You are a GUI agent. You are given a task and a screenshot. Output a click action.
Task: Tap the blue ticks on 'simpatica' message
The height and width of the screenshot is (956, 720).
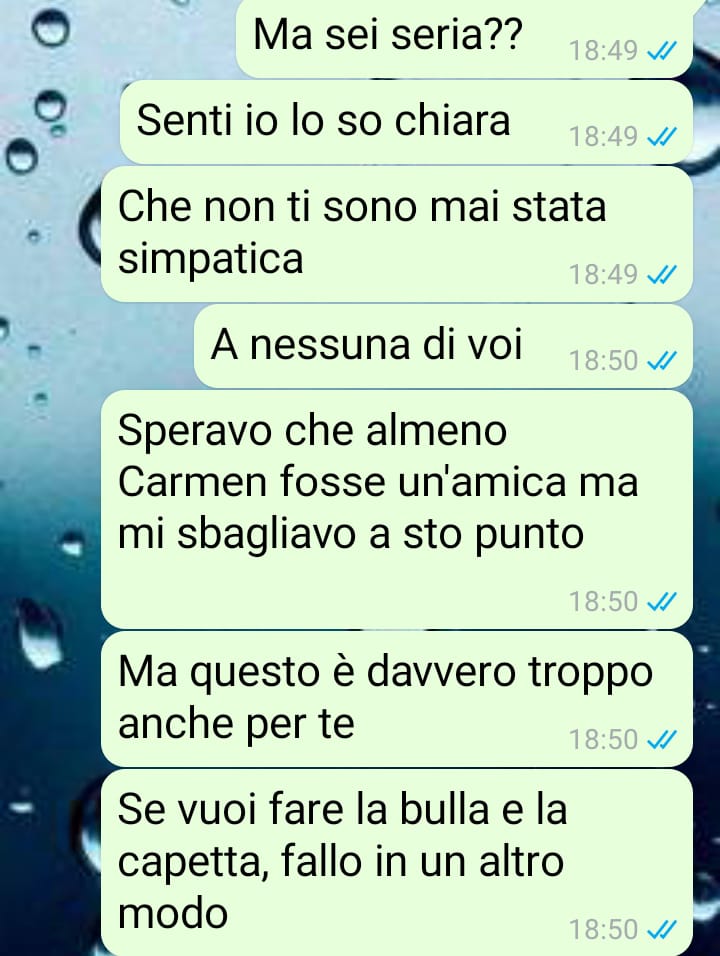[x=661, y=276]
